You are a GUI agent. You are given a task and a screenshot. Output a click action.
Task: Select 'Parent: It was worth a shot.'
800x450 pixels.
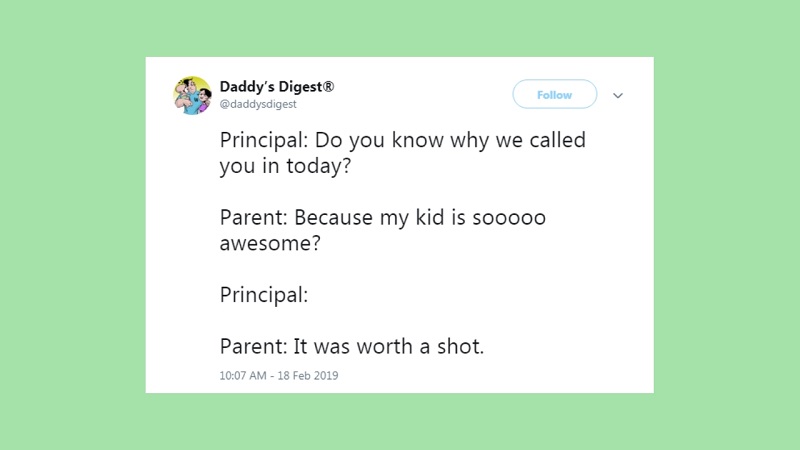(x=352, y=346)
